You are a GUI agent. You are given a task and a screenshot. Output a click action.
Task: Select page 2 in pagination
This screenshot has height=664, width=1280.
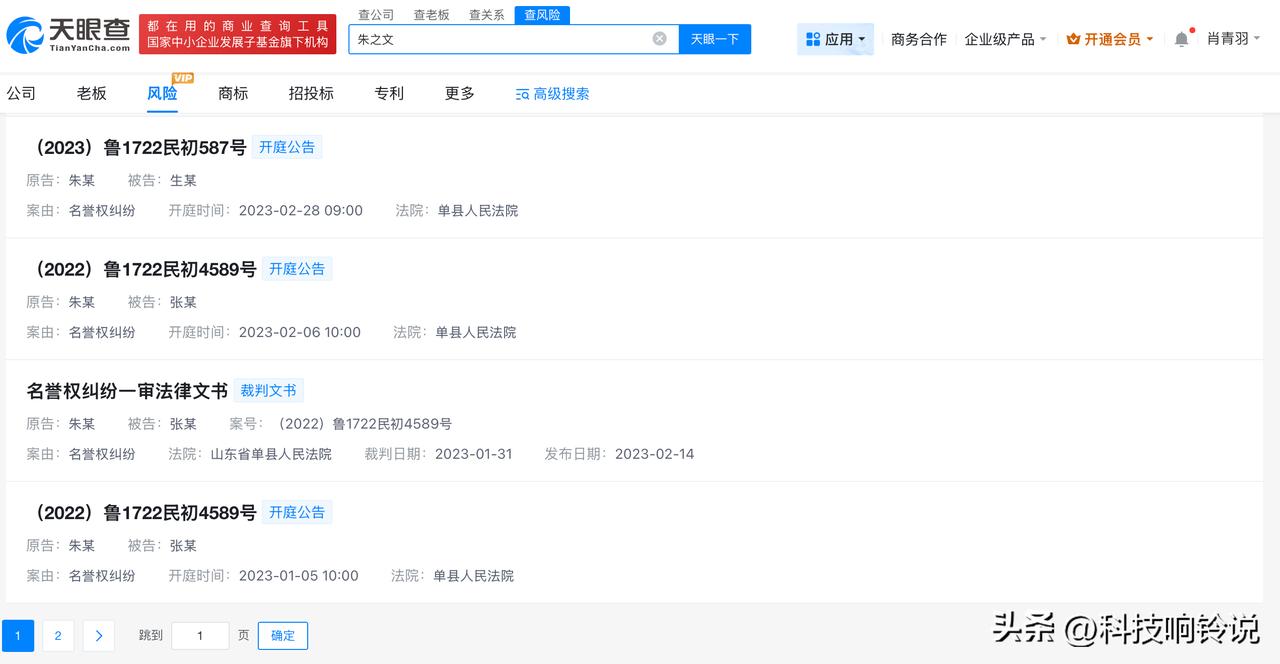pyautogui.click(x=58, y=635)
